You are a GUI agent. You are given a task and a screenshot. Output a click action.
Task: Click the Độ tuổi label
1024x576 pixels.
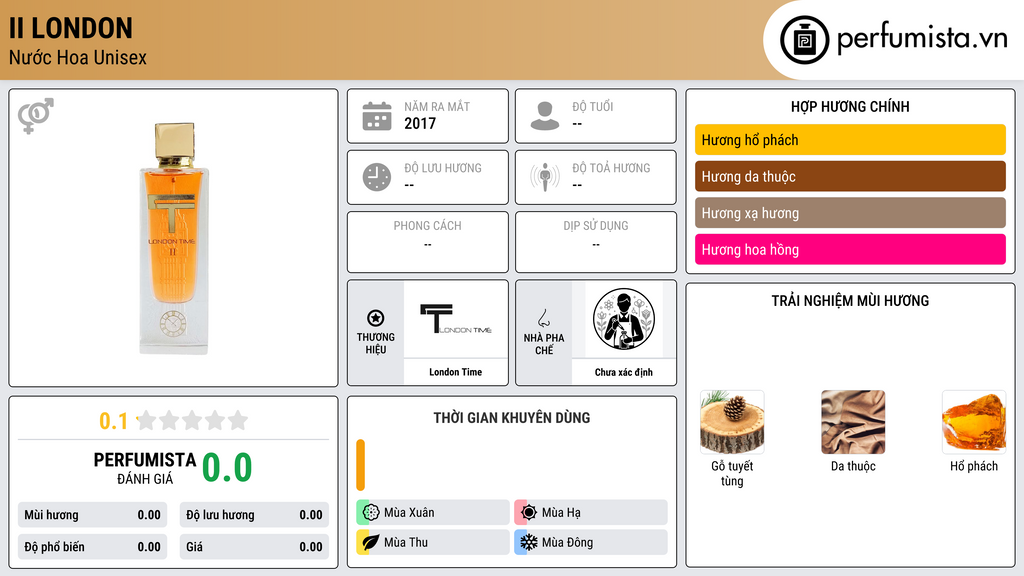point(593,106)
